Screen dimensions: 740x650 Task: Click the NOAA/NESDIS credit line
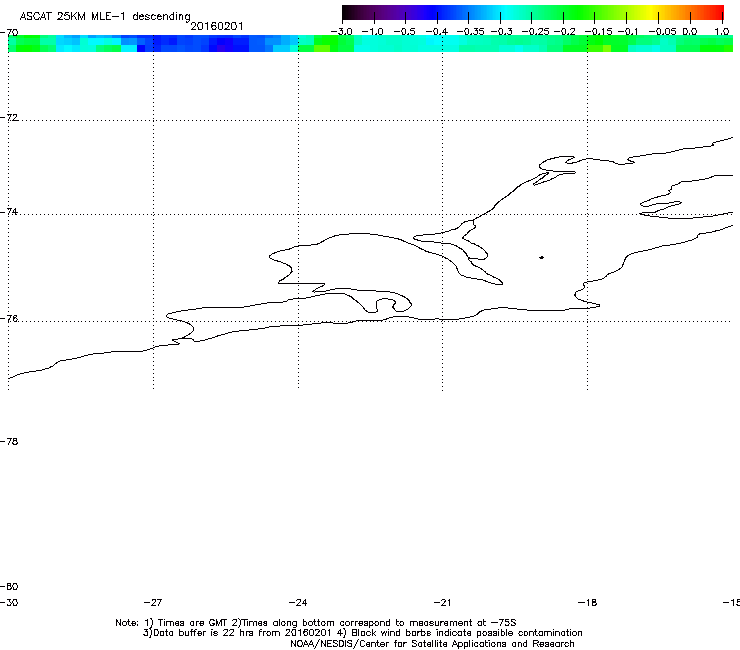(x=432, y=643)
